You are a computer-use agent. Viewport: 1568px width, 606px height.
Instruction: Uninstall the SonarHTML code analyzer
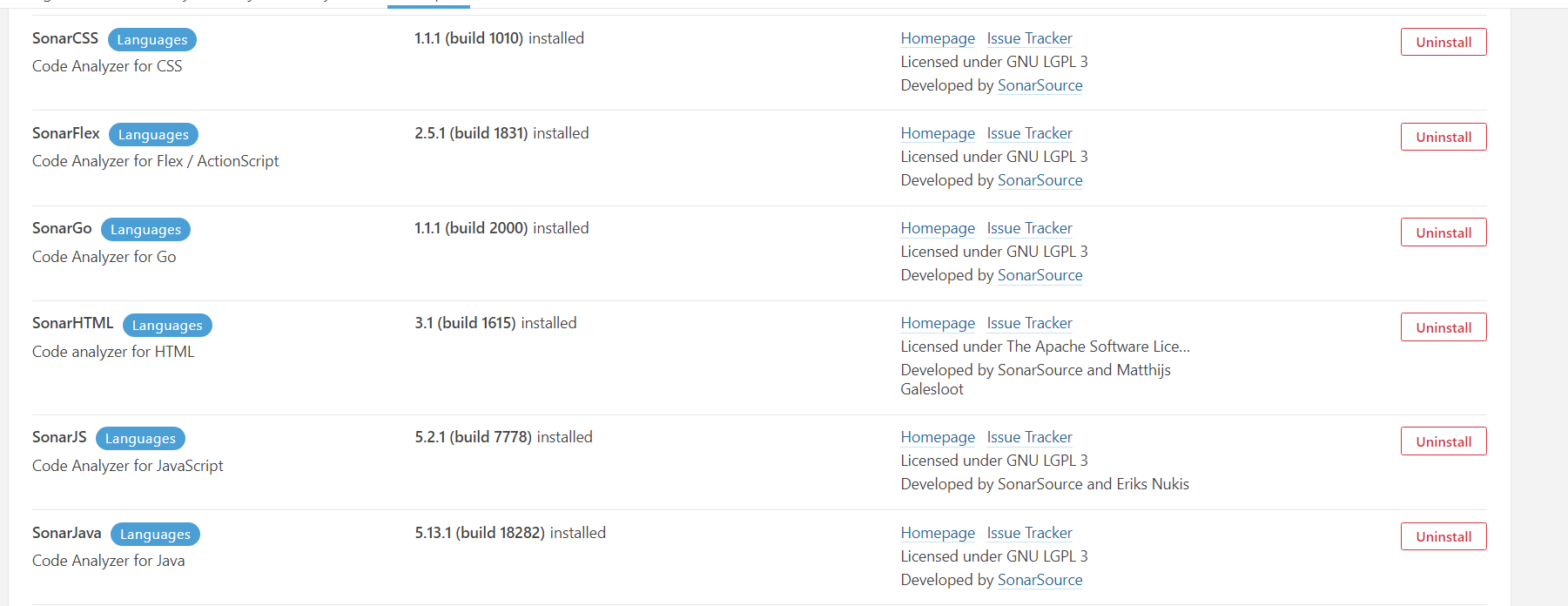pyautogui.click(x=1443, y=327)
